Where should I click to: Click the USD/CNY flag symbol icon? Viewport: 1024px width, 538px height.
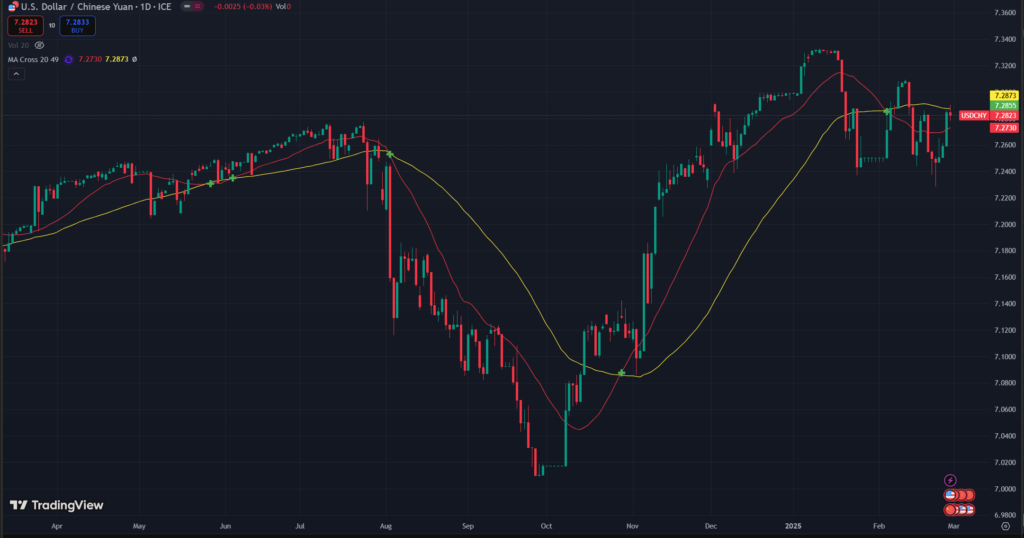coord(12,6)
